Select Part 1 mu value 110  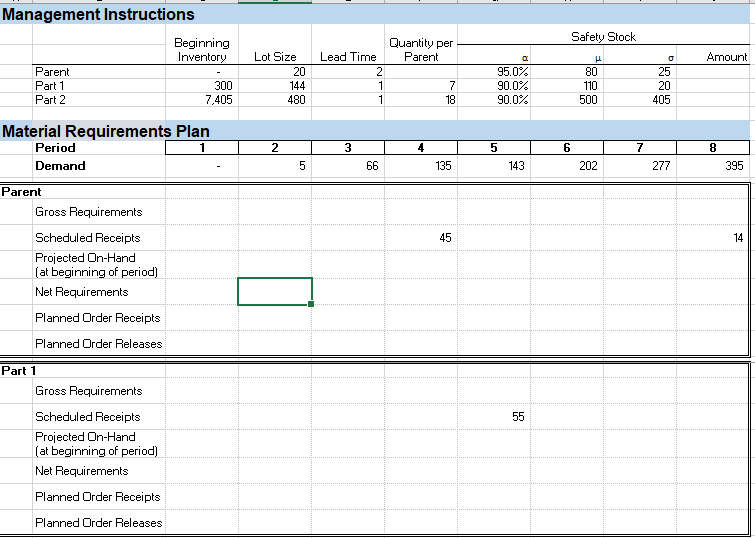click(x=589, y=86)
